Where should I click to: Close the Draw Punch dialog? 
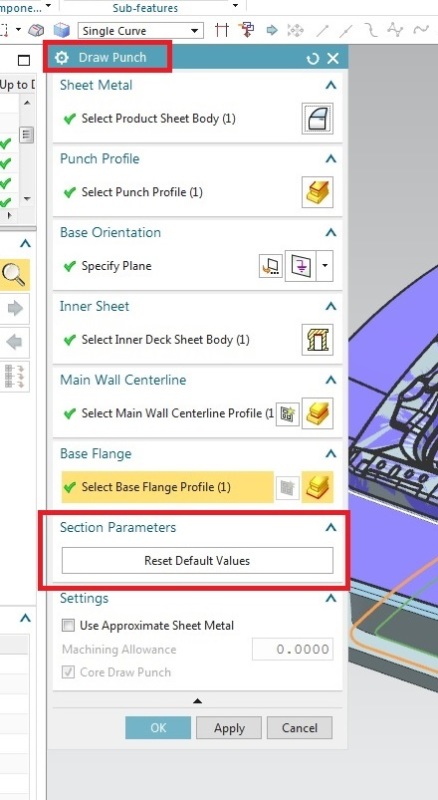[333, 58]
